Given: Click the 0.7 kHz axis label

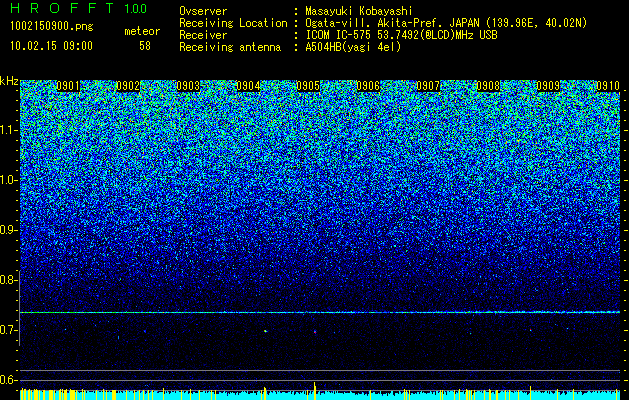Looking at the screenshot, I should point(8,330).
